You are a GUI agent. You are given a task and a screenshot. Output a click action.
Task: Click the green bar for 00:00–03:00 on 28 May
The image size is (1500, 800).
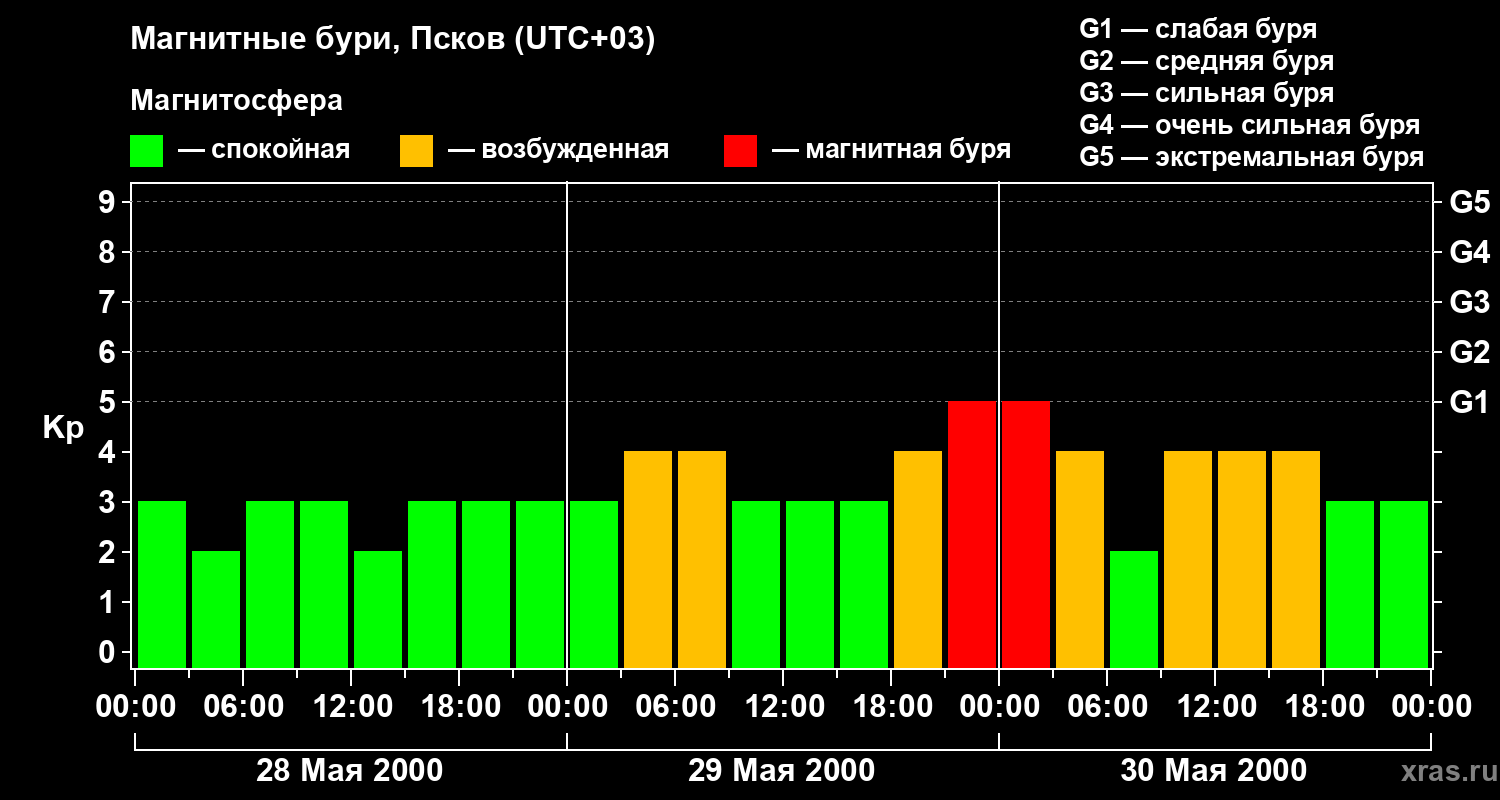(162, 584)
